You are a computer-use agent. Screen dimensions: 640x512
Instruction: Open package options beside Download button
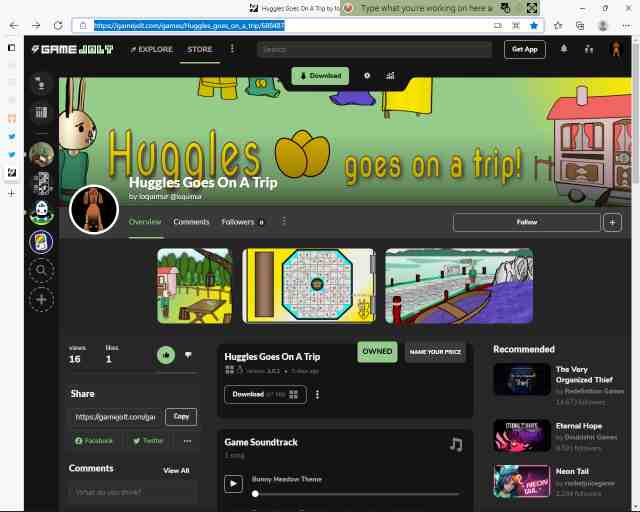point(317,394)
